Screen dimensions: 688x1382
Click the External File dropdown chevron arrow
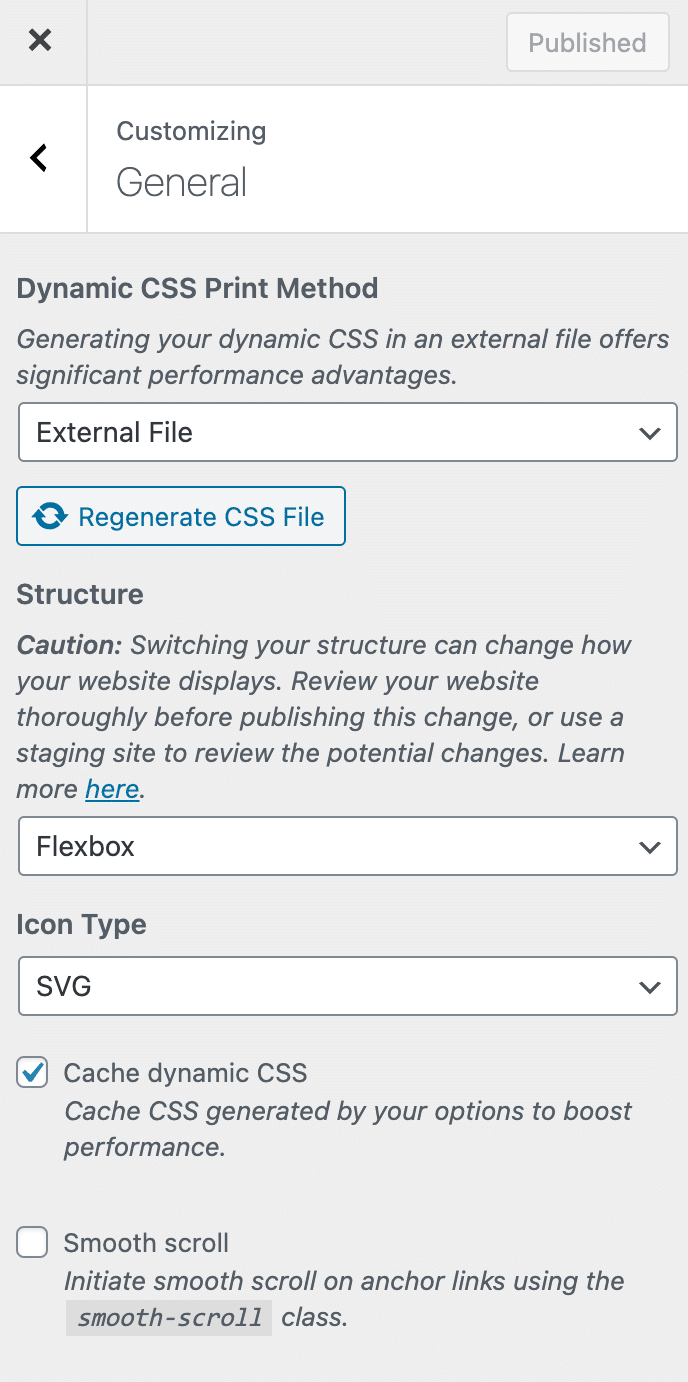(x=650, y=433)
